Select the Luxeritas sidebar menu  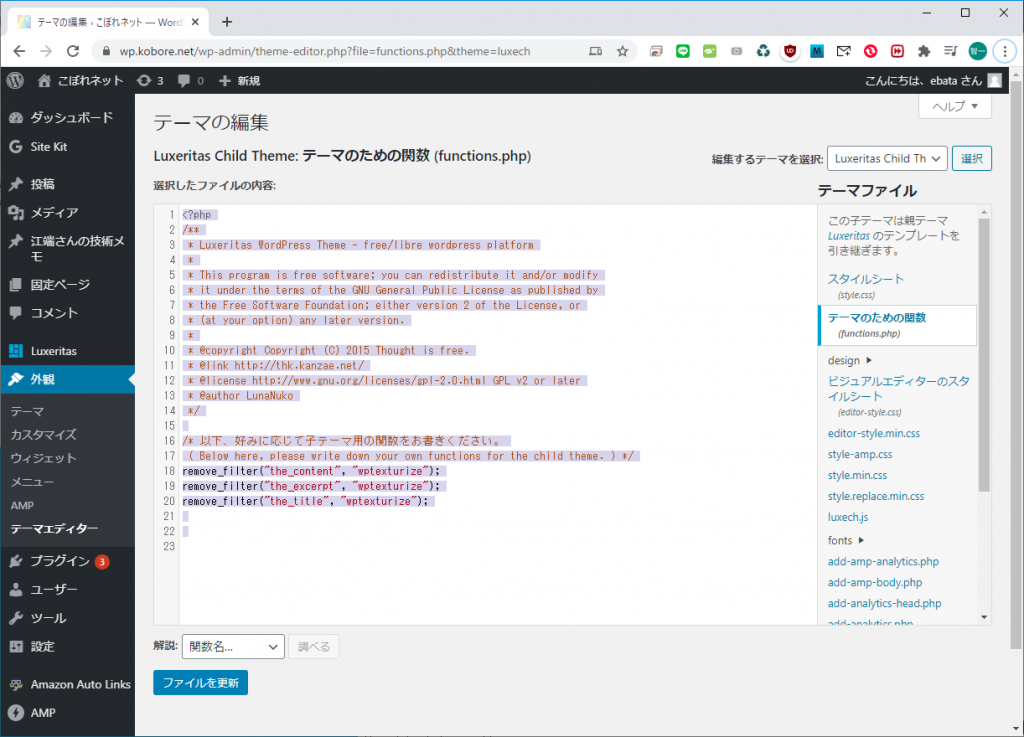click(53, 351)
